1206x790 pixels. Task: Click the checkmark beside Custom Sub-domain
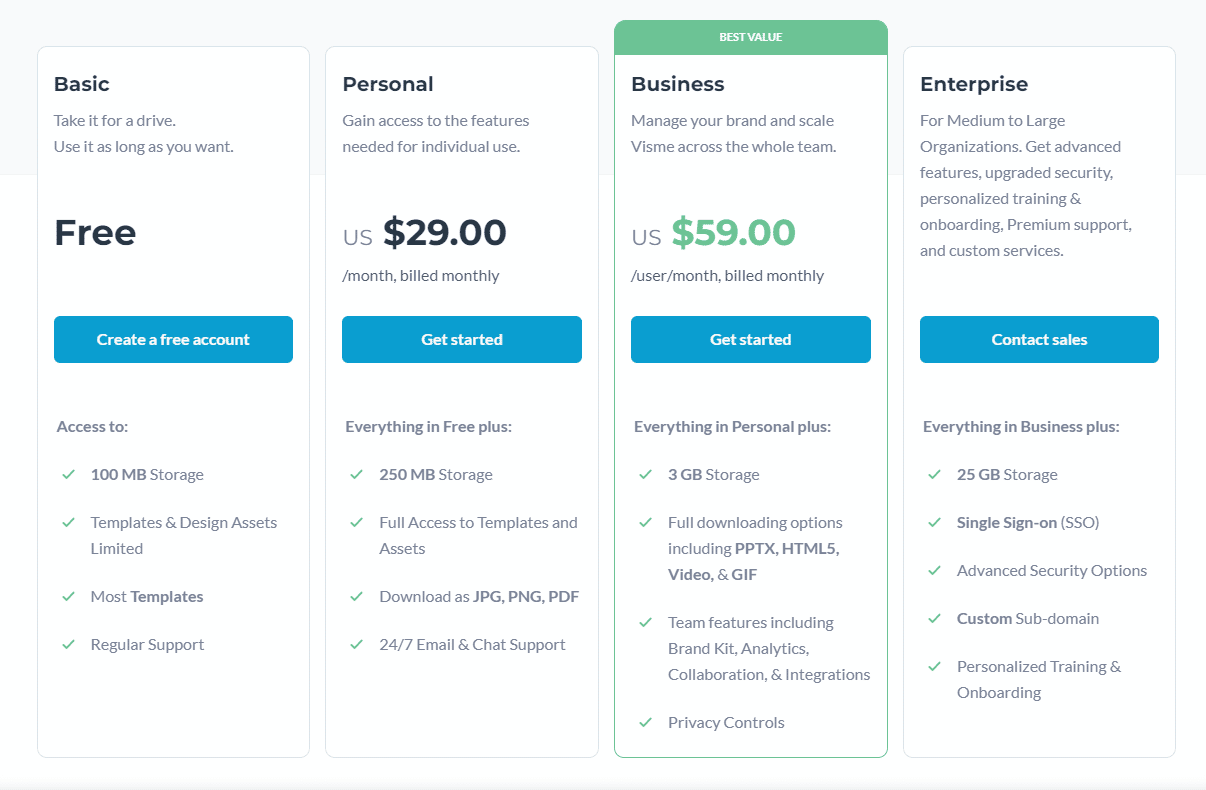pos(934,618)
